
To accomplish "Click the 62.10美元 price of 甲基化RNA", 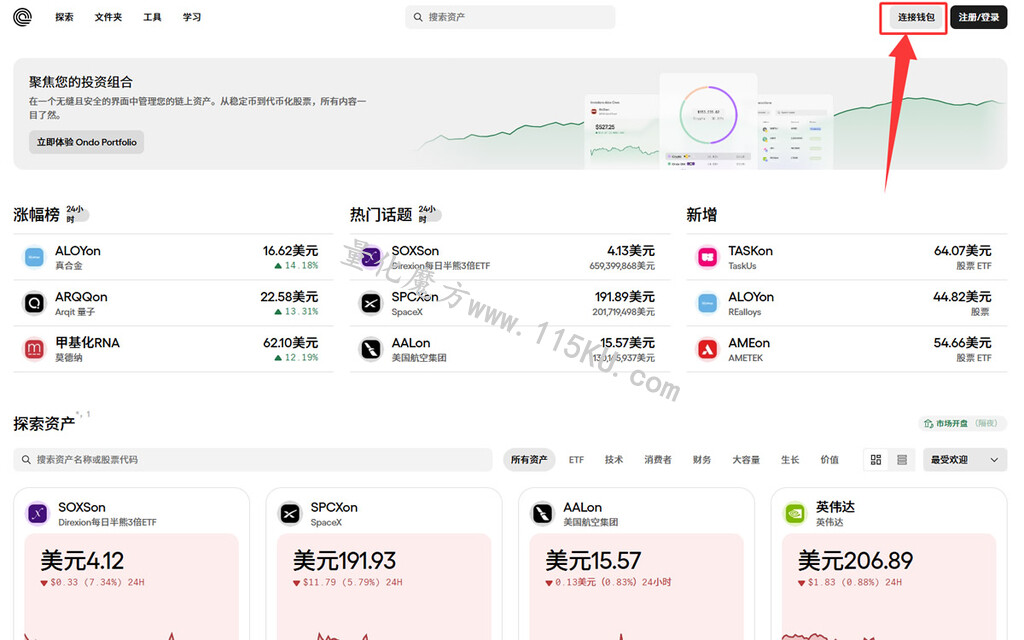I will pyautogui.click(x=290, y=343).
